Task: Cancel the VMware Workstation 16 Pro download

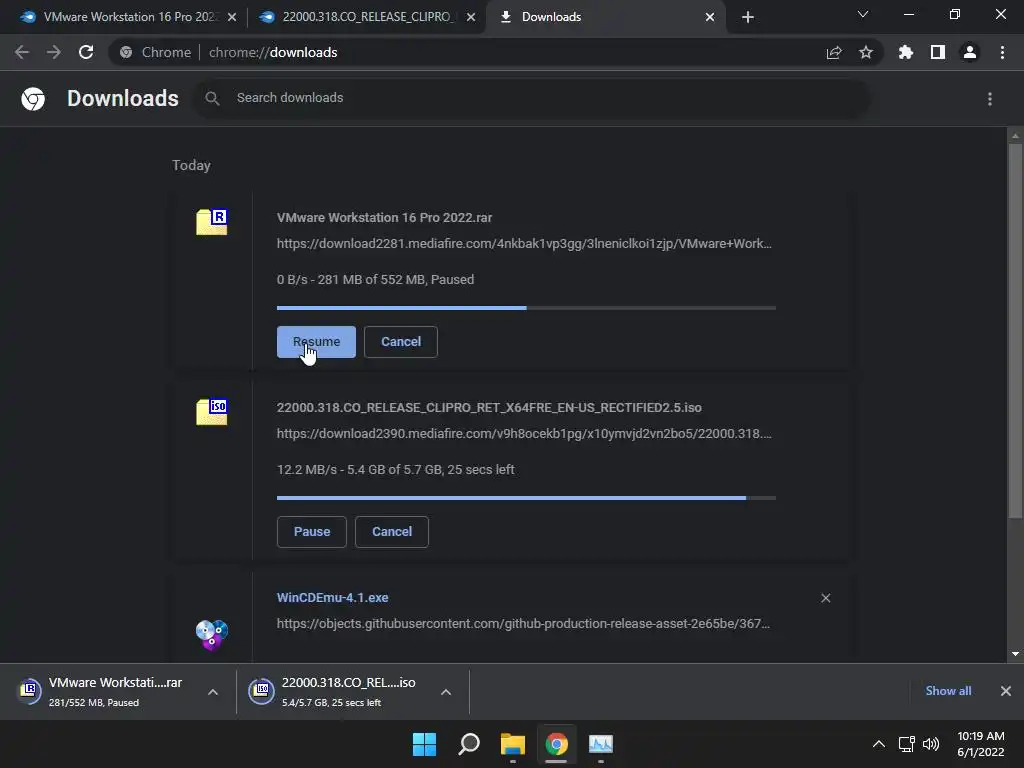Action: (x=400, y=342)
